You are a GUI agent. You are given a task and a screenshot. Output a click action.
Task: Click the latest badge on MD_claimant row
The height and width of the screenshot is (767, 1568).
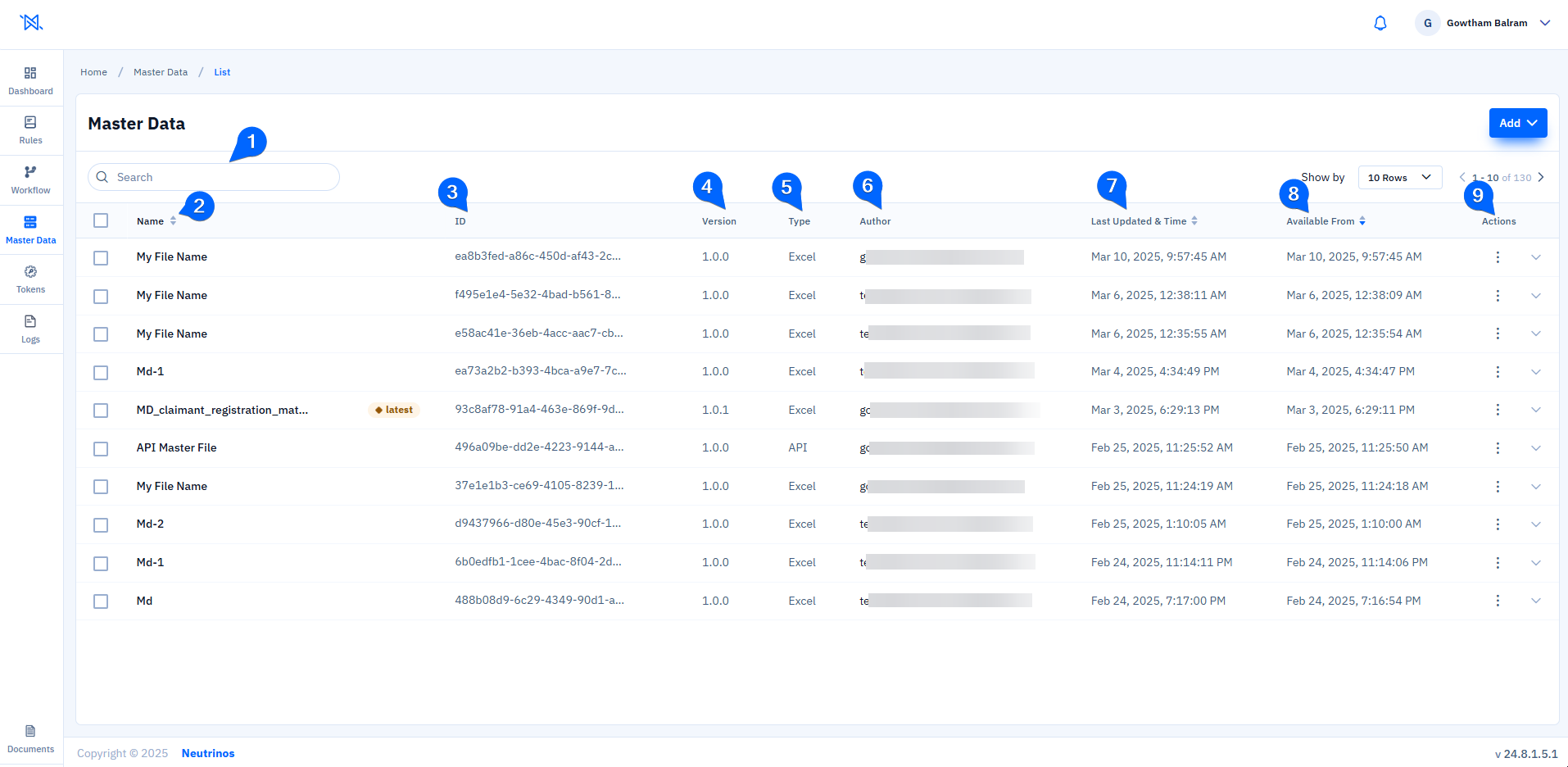394,410
